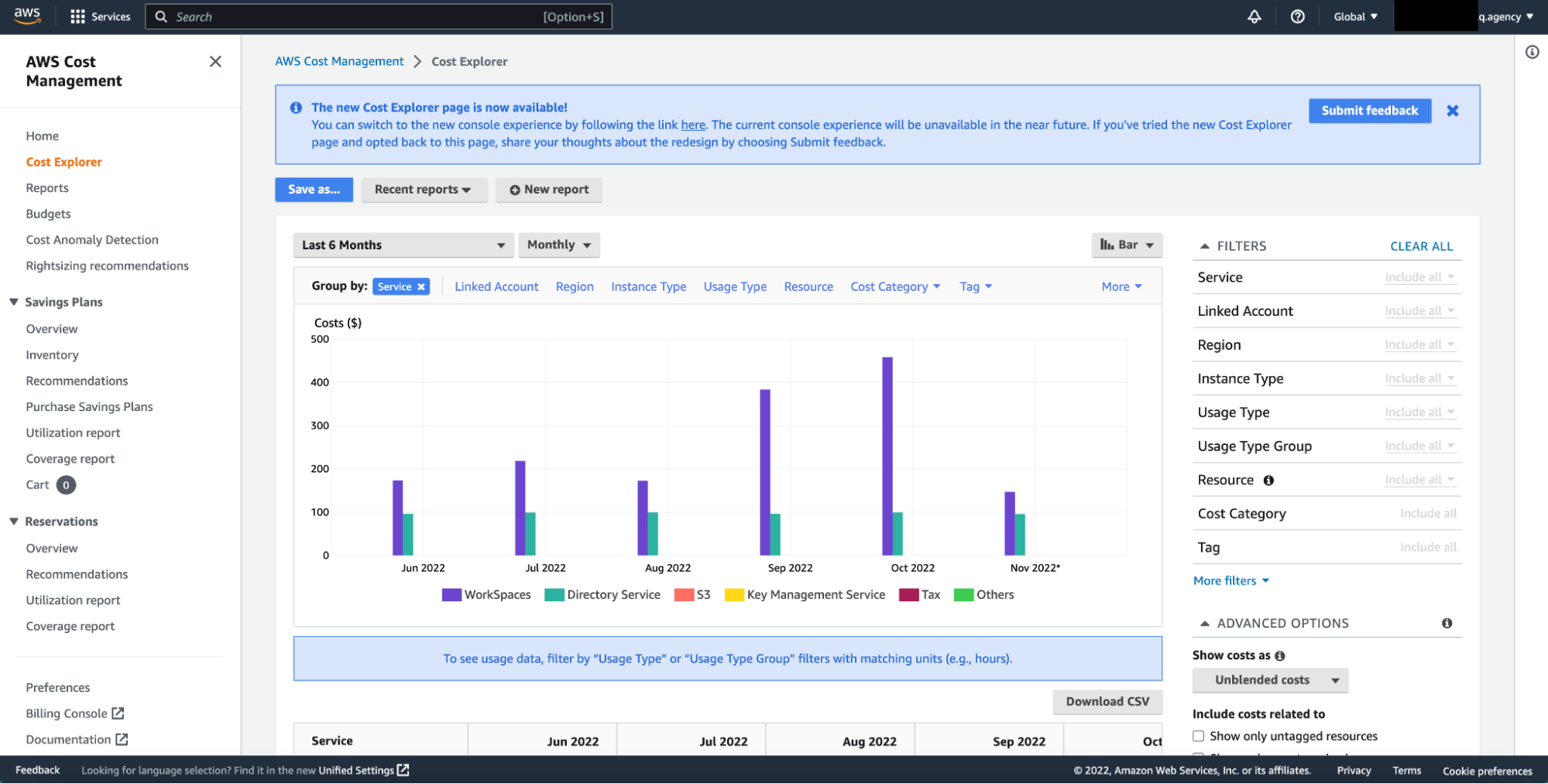Download CSV of the cost data
The image size is (1548, 784).
[x=1107, y=702]
